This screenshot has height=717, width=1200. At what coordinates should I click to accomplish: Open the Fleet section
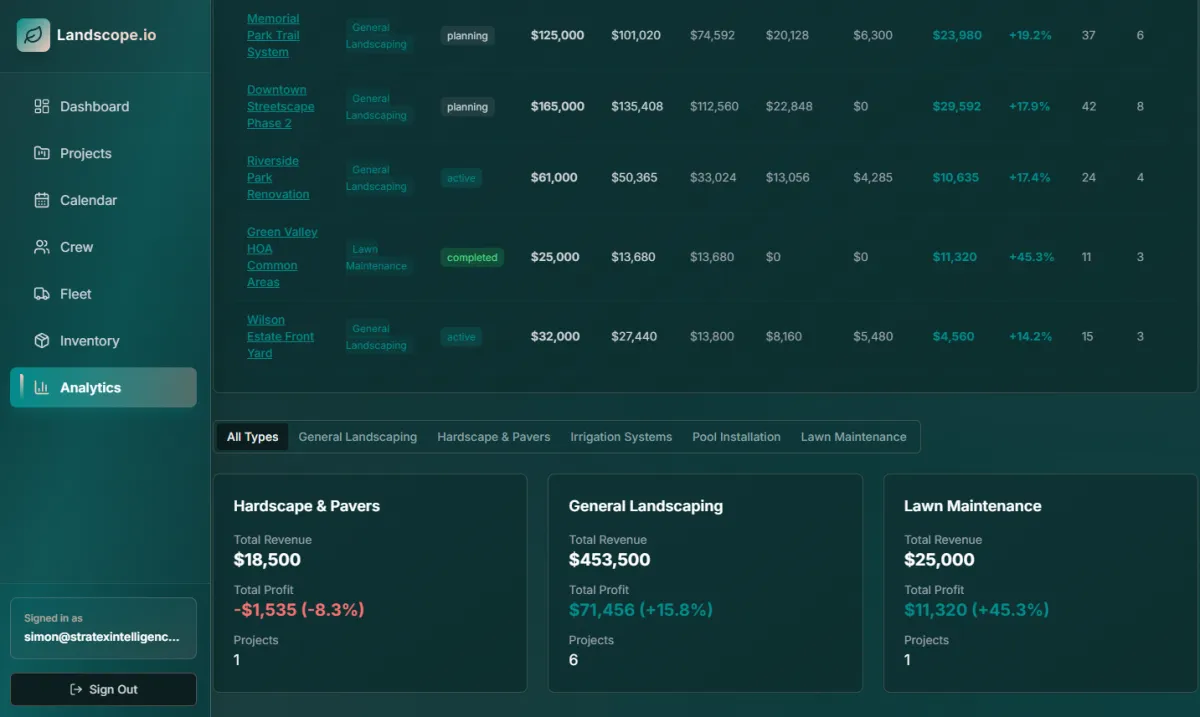pyautogui.click(x=103, y=294)
